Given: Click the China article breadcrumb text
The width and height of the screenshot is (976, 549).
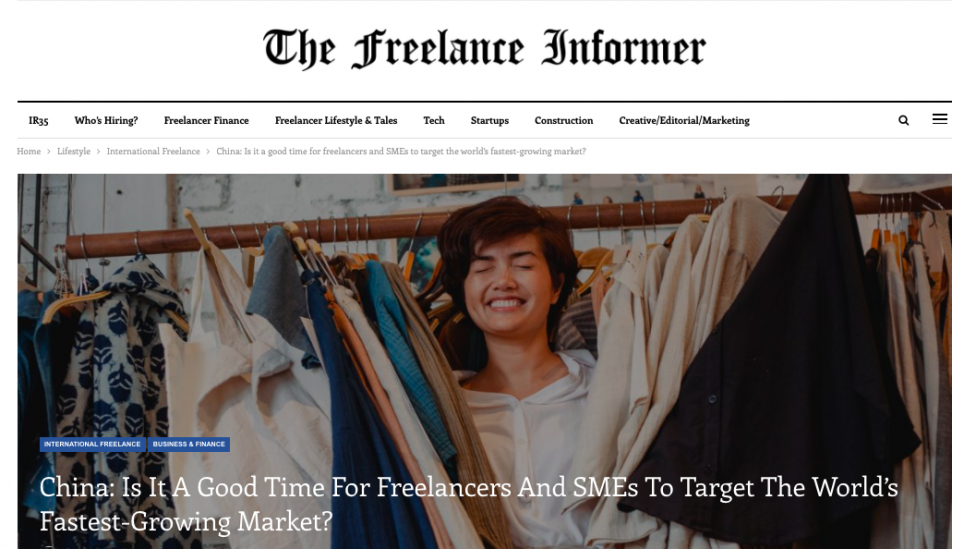Looking at the screenshot, I should tap(401, 151).
